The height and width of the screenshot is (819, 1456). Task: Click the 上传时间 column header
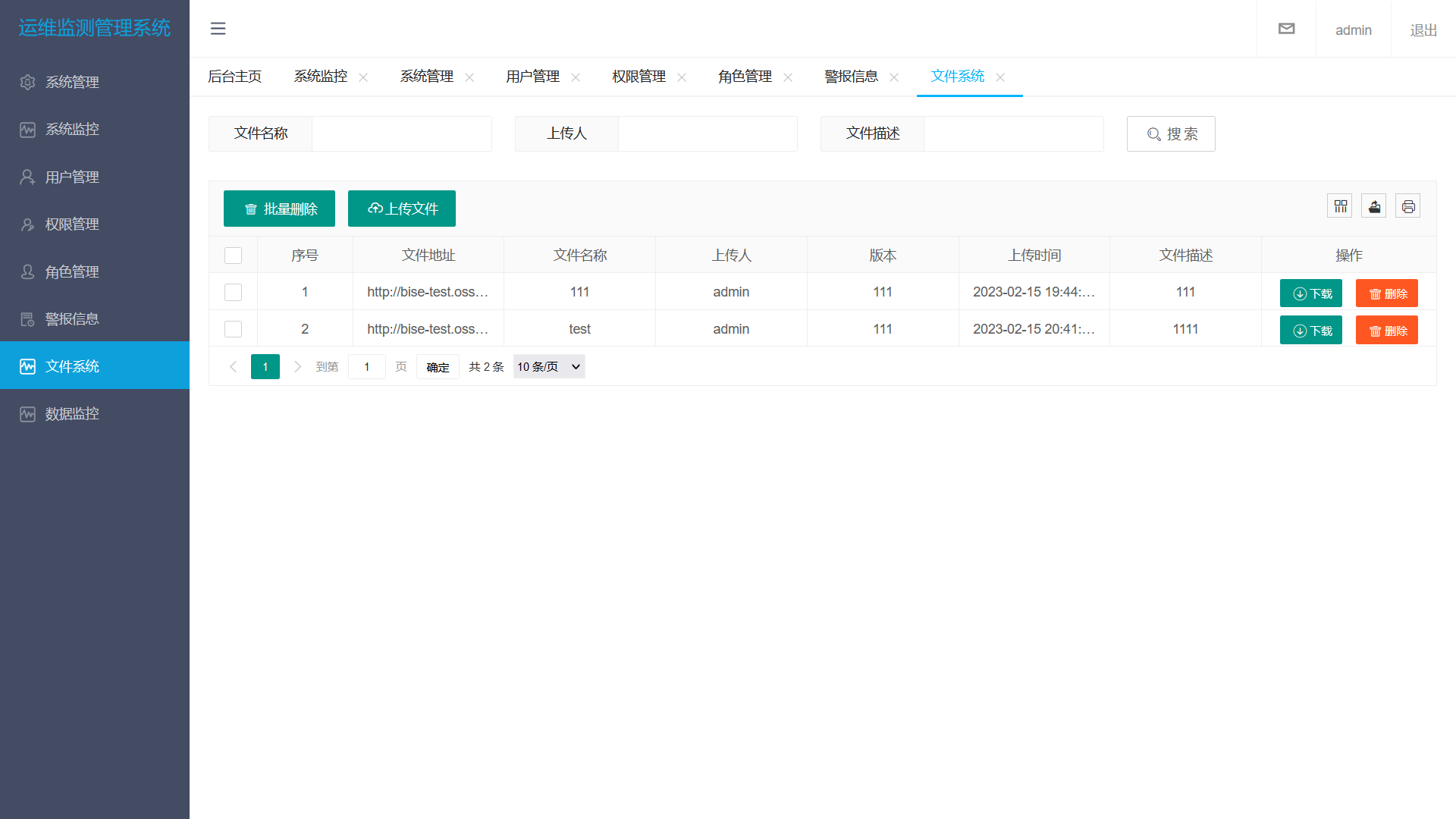[1034, 256]
